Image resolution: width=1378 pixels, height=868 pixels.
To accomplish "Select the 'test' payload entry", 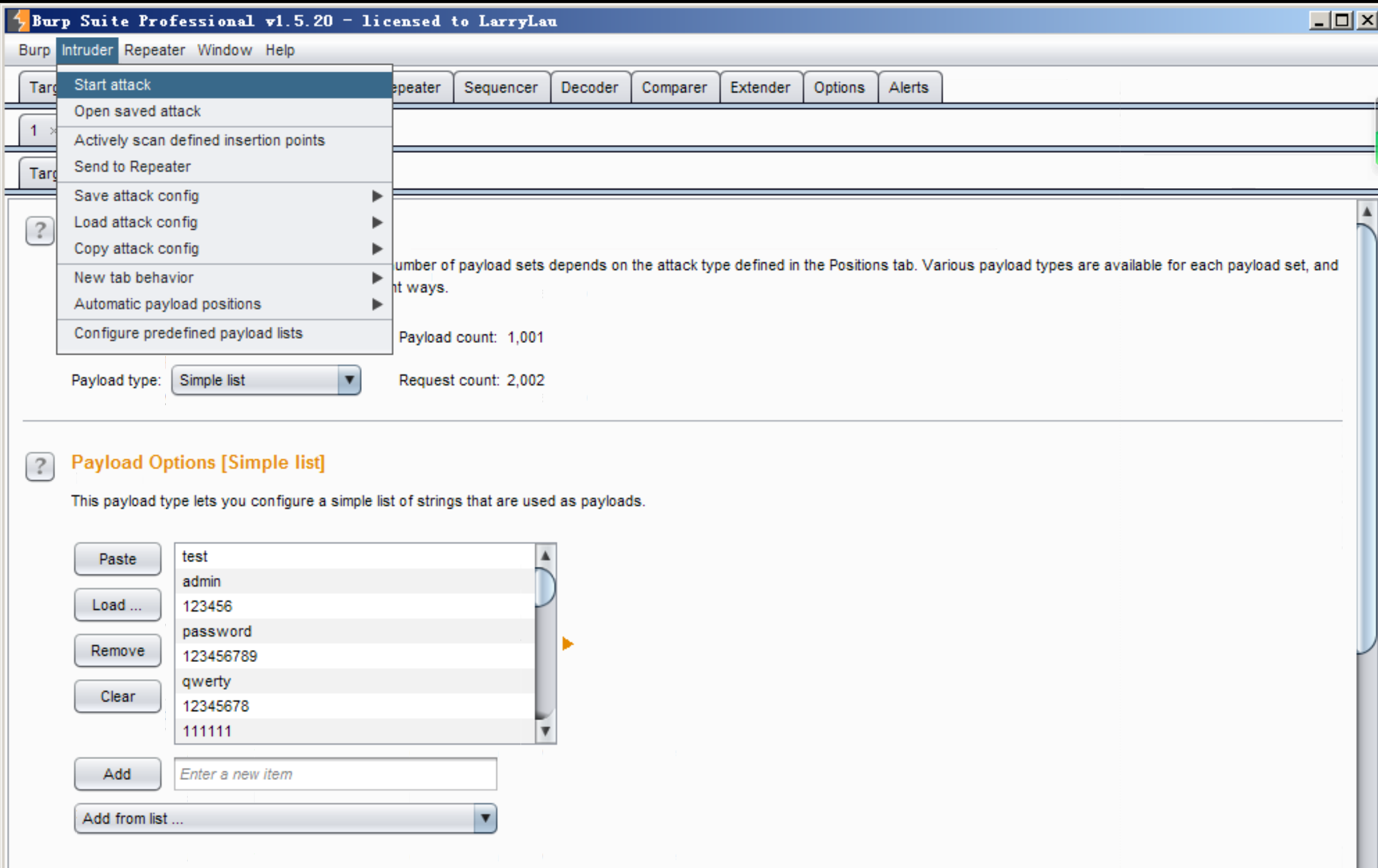I will pyautogui.click(x=355, y=557).
